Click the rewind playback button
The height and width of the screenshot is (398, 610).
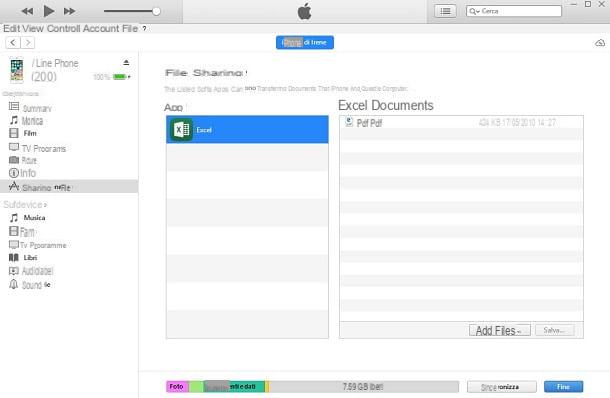(27, 11)
